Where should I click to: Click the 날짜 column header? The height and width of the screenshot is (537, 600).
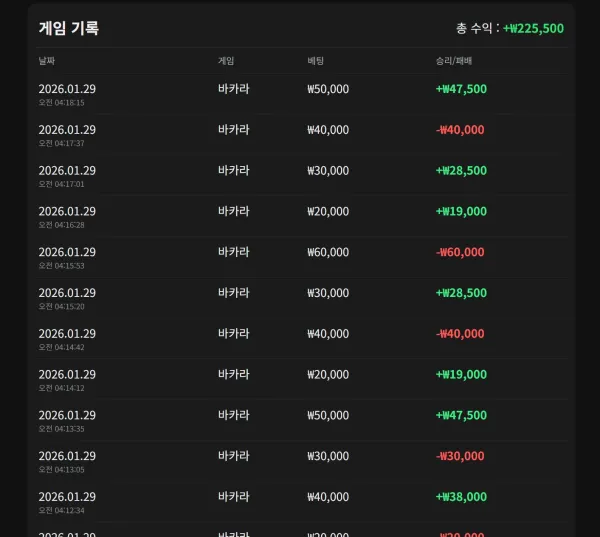click(x=47, y=61)
